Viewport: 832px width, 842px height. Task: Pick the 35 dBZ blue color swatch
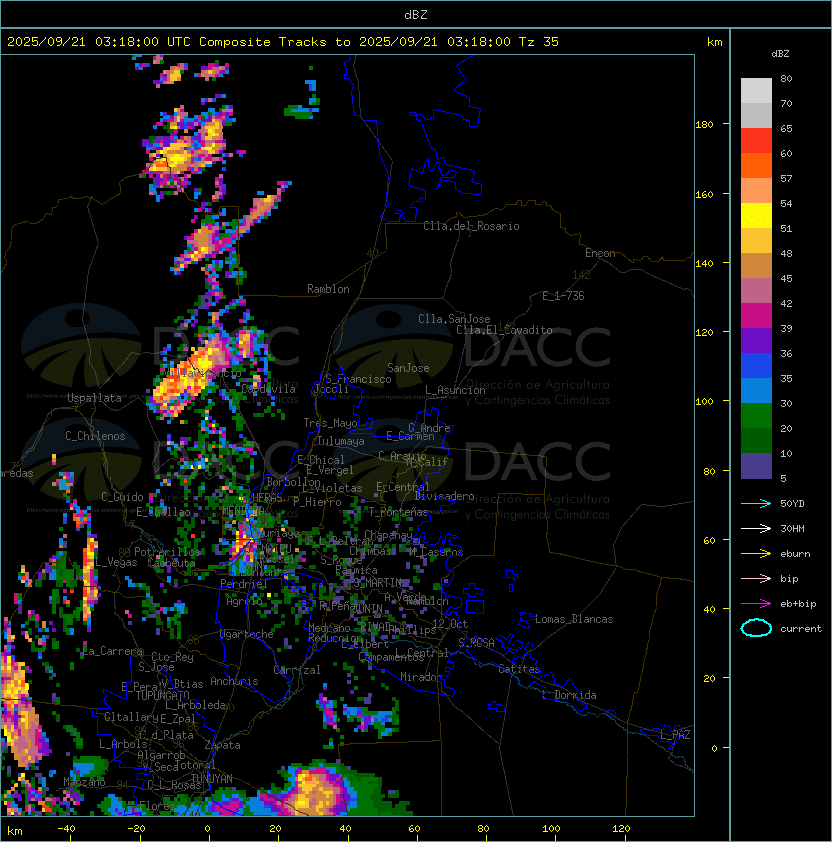click(x=756, y=390)
